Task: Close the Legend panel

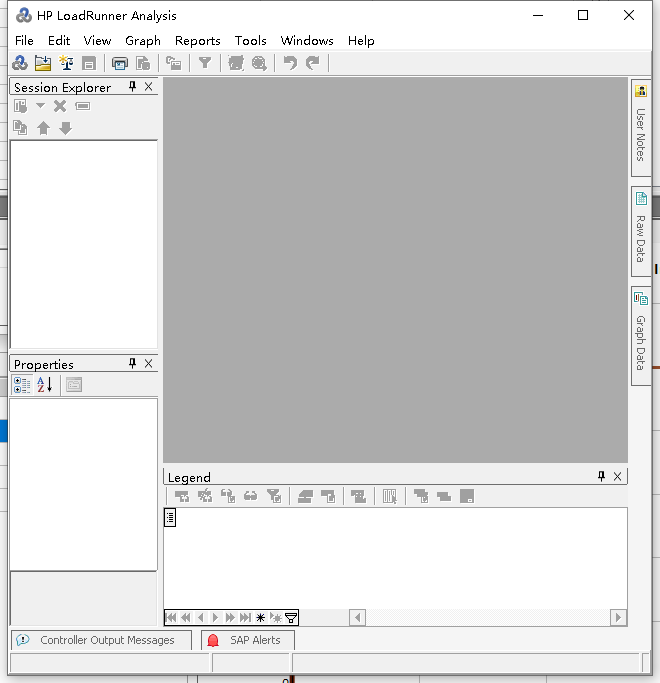Action: (x=617, y=477)
